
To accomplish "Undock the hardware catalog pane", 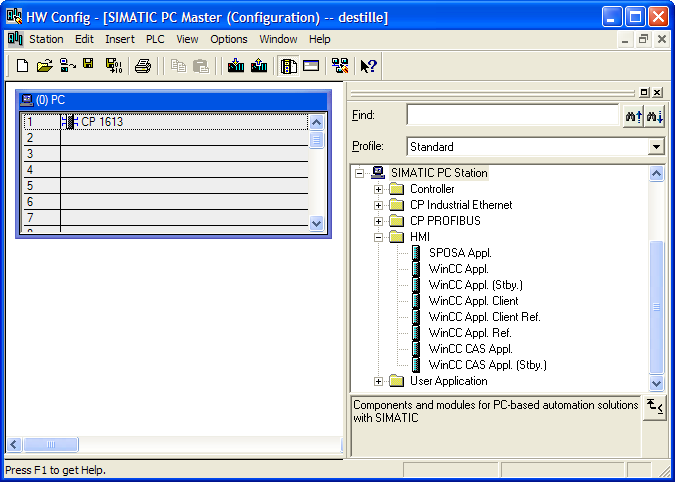I will pos(644,92).
